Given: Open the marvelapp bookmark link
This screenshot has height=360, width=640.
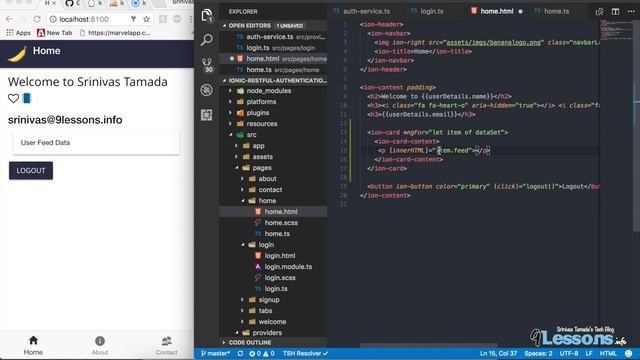Looking at the screenshot, I should click(x=116, y=33).
